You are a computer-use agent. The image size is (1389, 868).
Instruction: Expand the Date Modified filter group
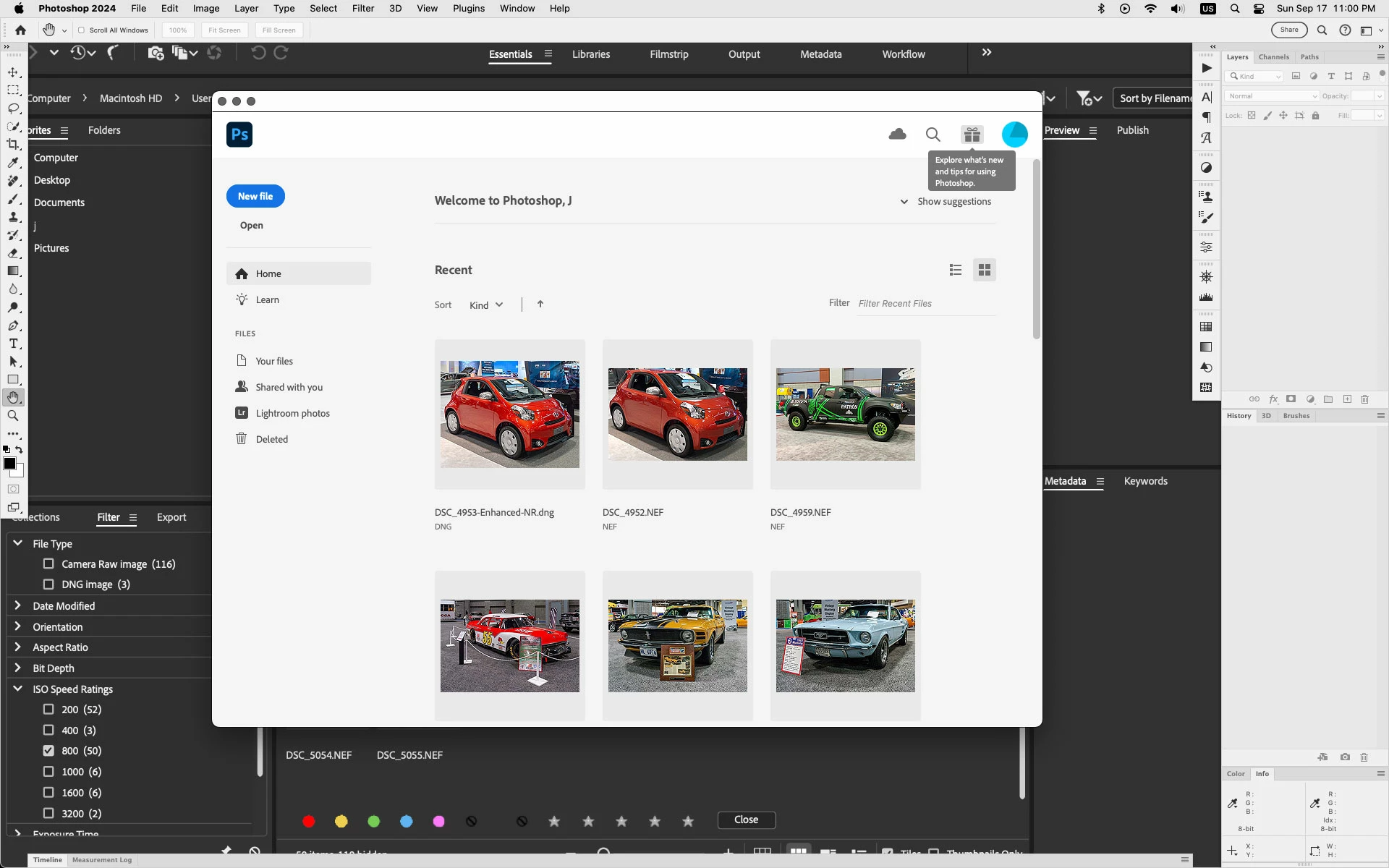[18, 605]
